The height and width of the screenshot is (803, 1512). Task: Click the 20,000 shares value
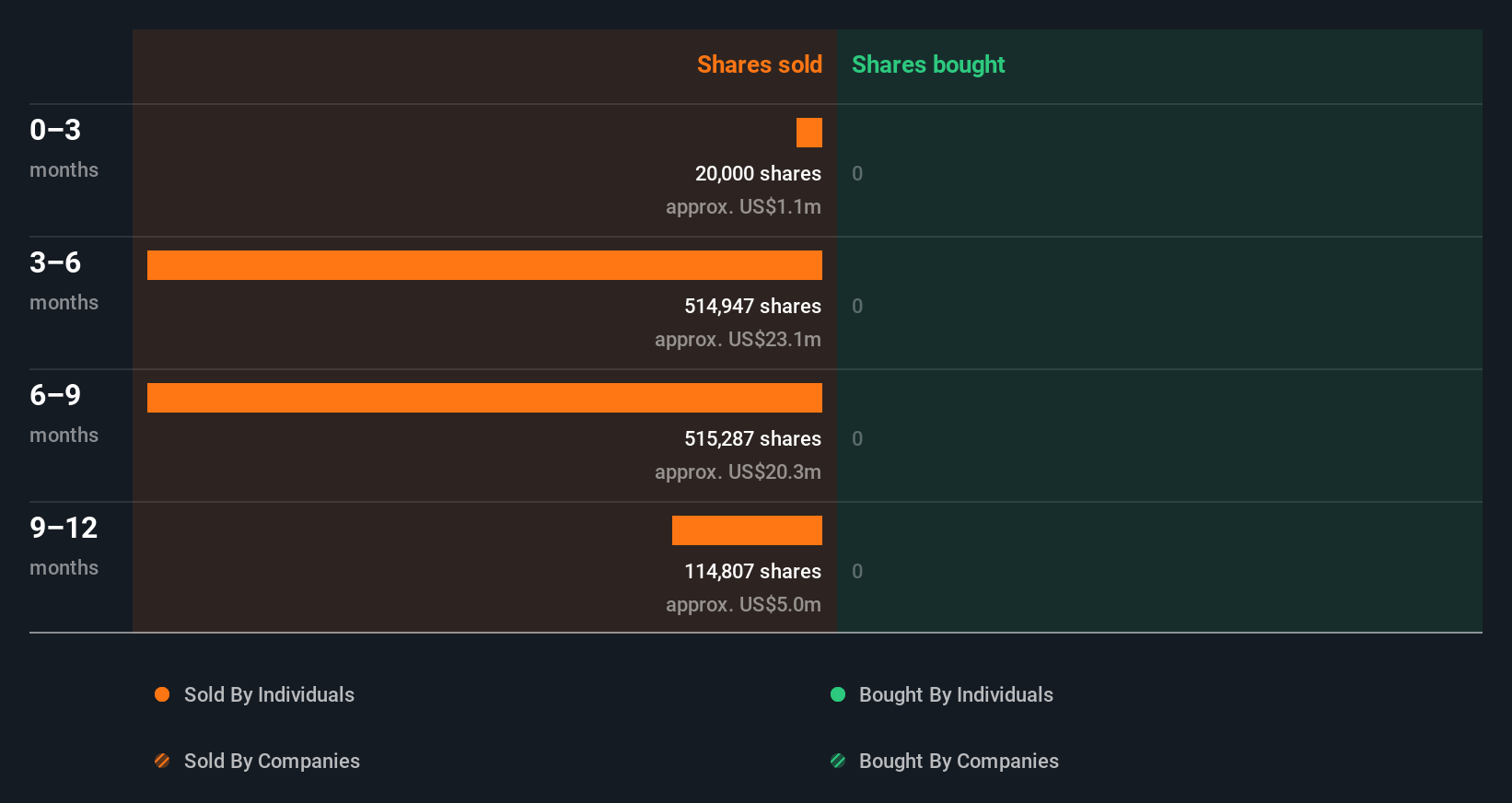(x=758, y=173)
